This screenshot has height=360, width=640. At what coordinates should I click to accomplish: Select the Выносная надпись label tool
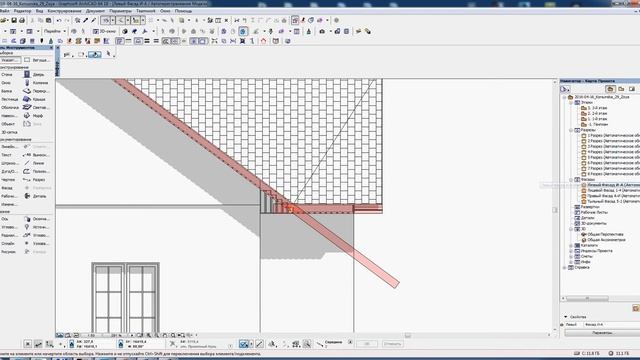pos(36,155)
